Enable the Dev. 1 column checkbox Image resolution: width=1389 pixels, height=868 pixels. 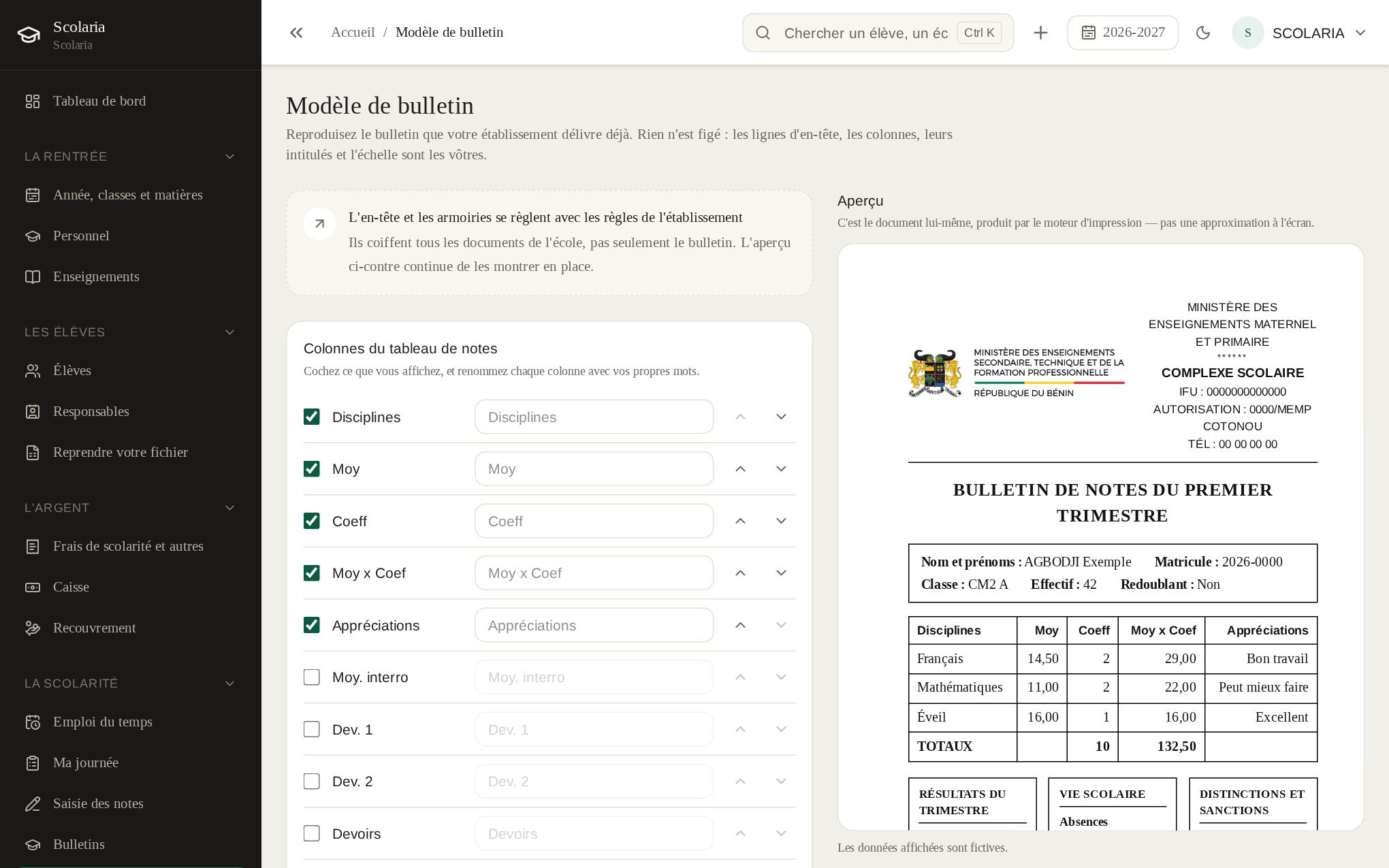pos(312,729)
